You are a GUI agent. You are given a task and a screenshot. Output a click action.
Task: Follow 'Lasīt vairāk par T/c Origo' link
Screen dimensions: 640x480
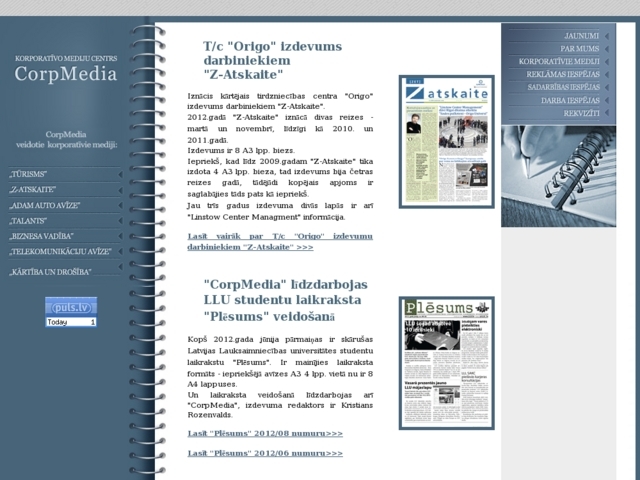tap(280, 242)
